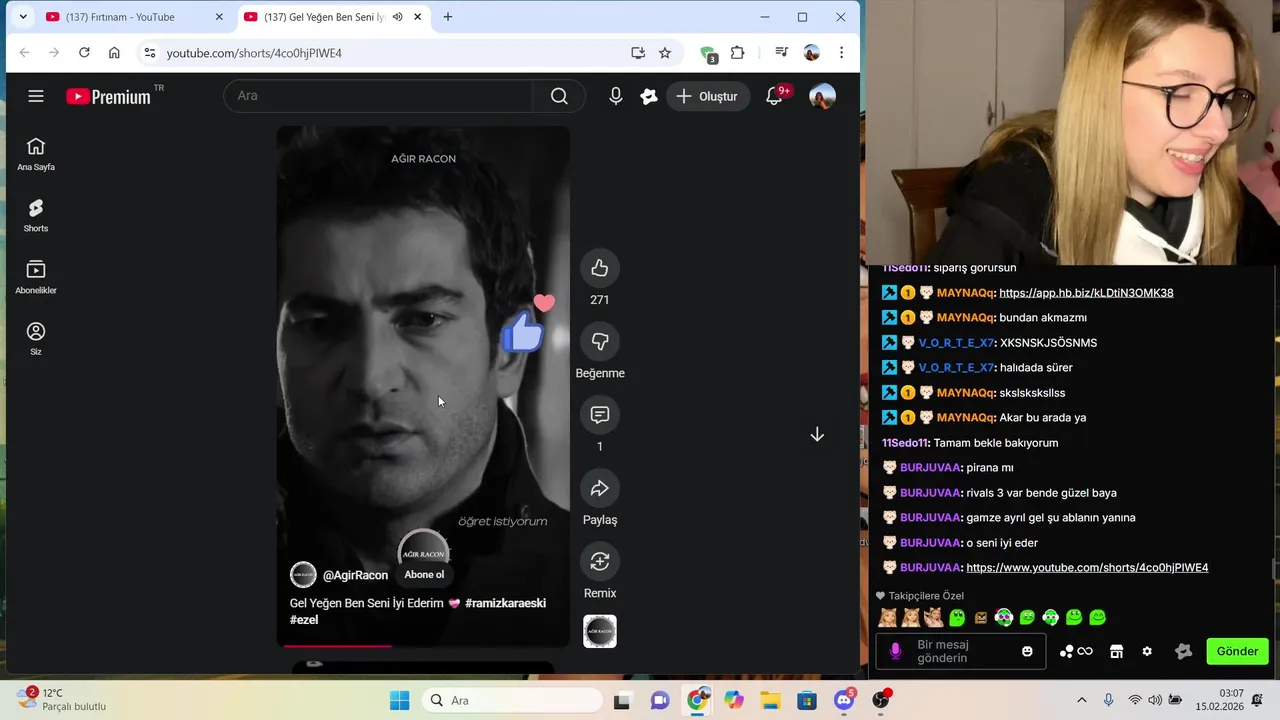The height and width of the screenshot is (720, 1280).
Task: Bookmark this page with the star
Action: [x=665, y=53]
